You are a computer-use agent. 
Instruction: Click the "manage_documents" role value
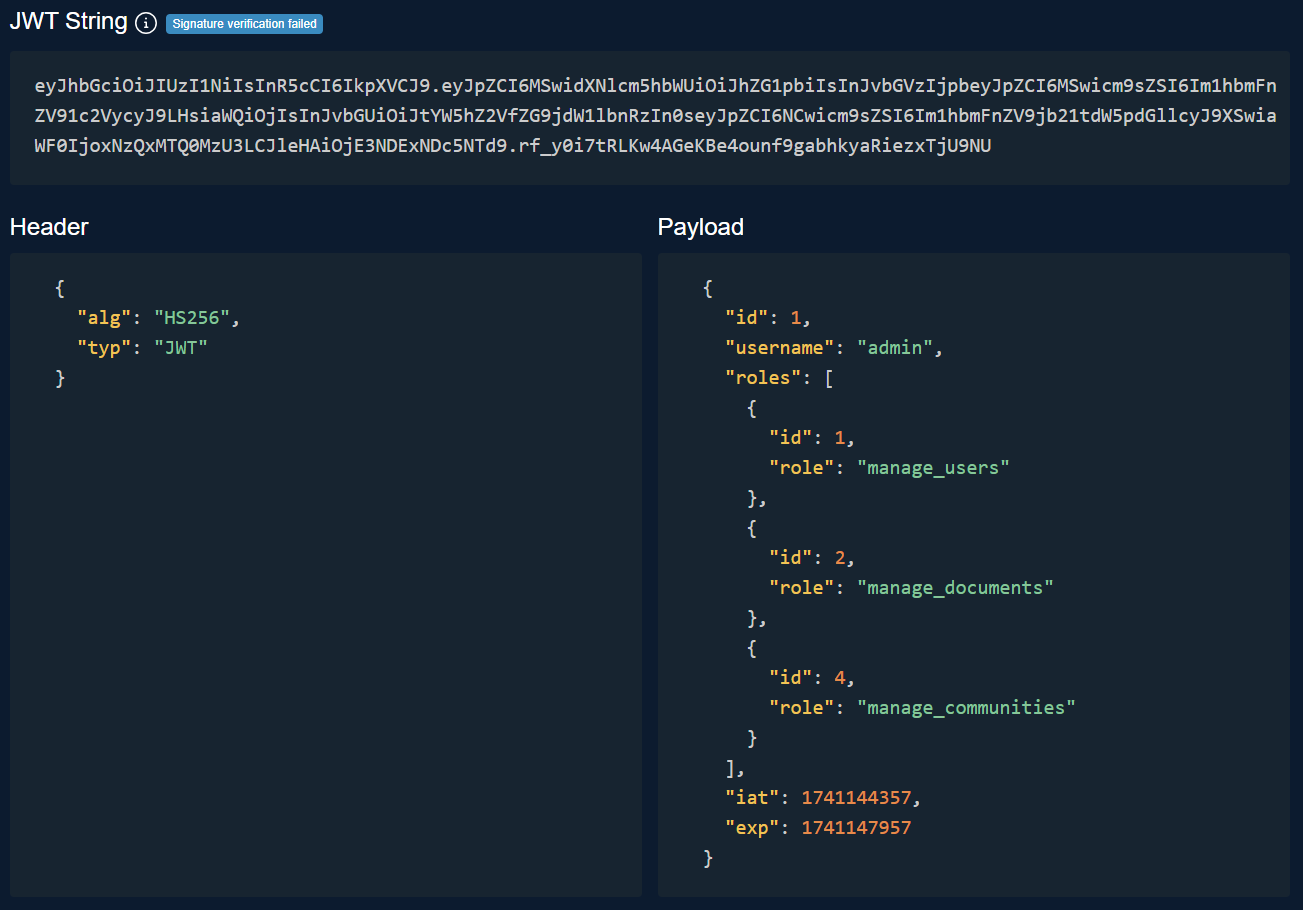[956, 588]
